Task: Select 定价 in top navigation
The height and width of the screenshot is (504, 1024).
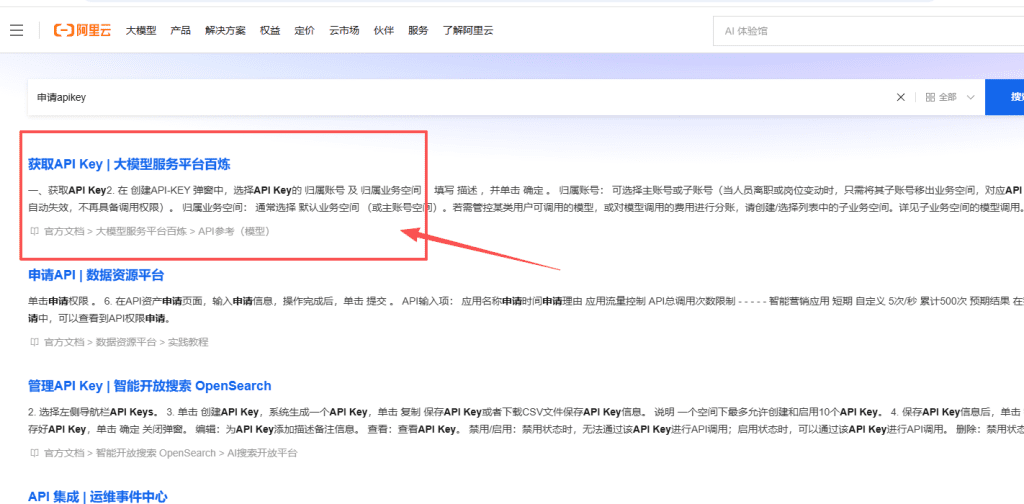Action: coord(304,30)
